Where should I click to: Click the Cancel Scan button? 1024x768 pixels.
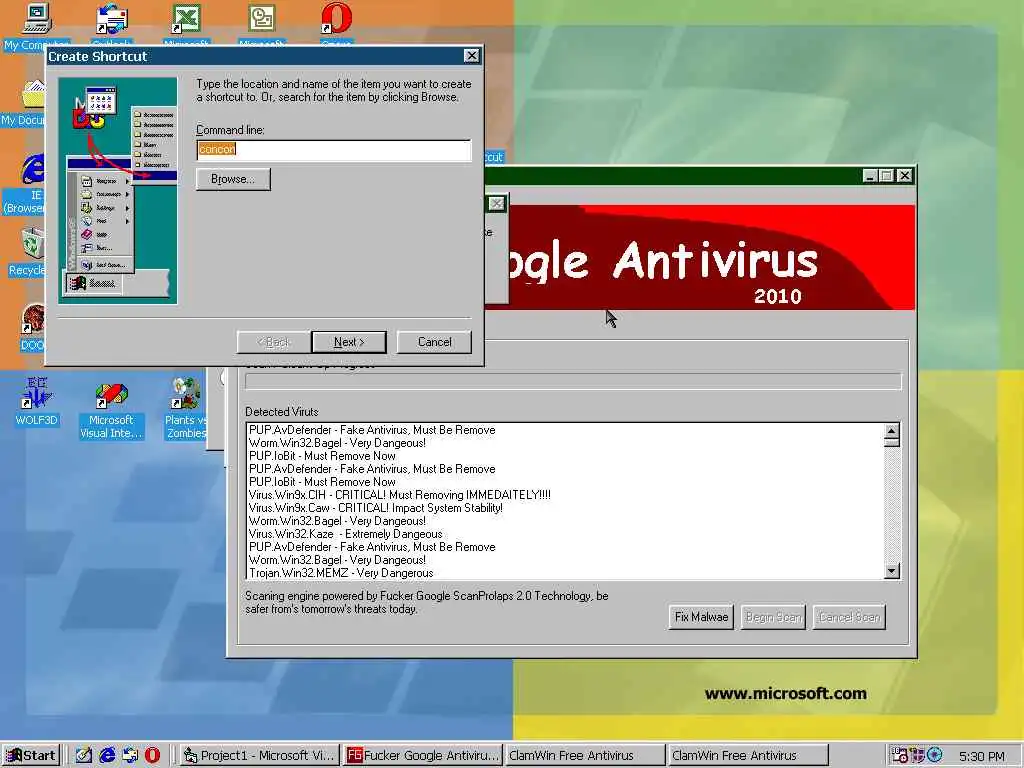[849, 616]
